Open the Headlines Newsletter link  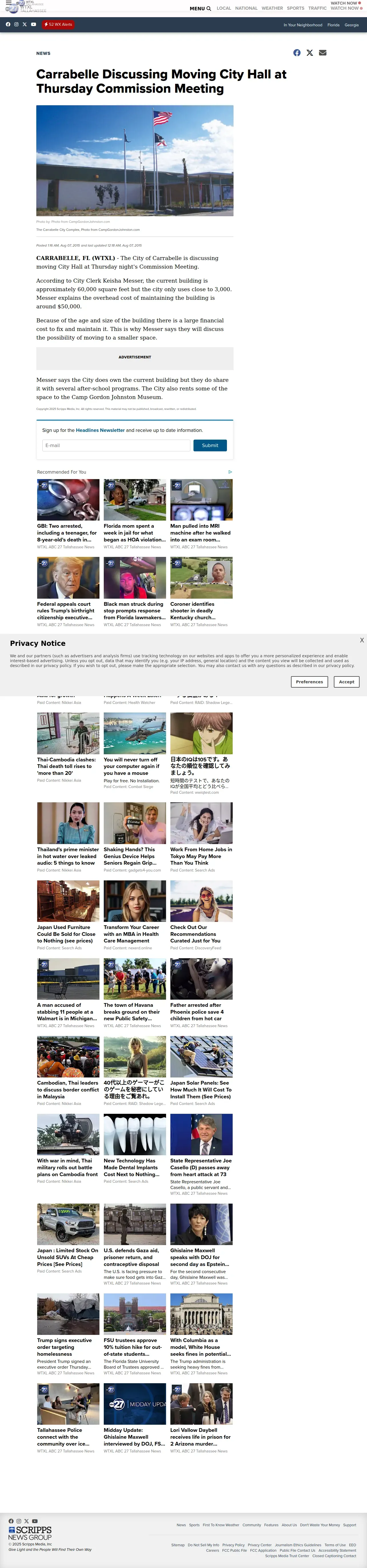click(100, 430)
